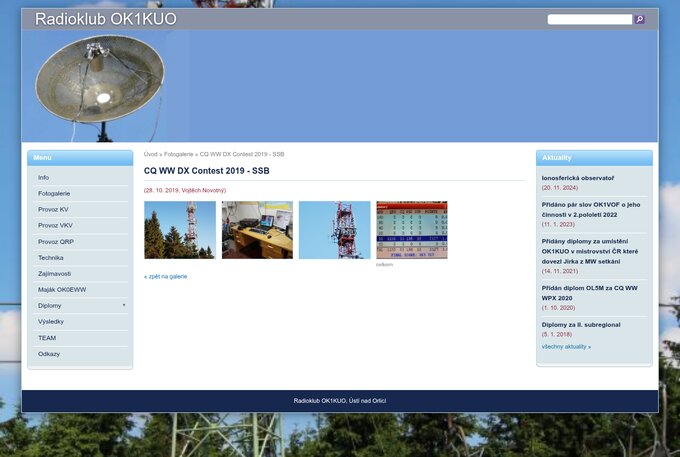
Task: Open news about diplomy za umístění OK1KUO
Action: coord(590,251)
